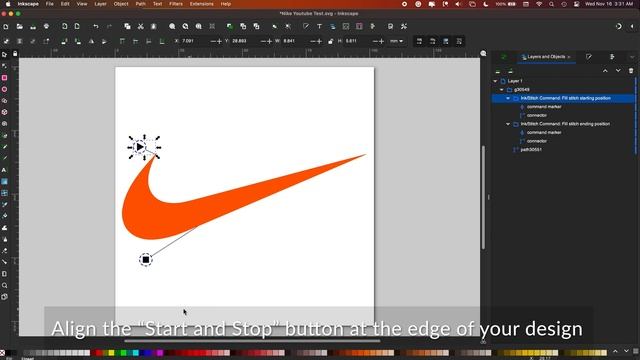Open the Edit menu
The image size is (640, 360).
pyautogui.click(x=65, y=4)
